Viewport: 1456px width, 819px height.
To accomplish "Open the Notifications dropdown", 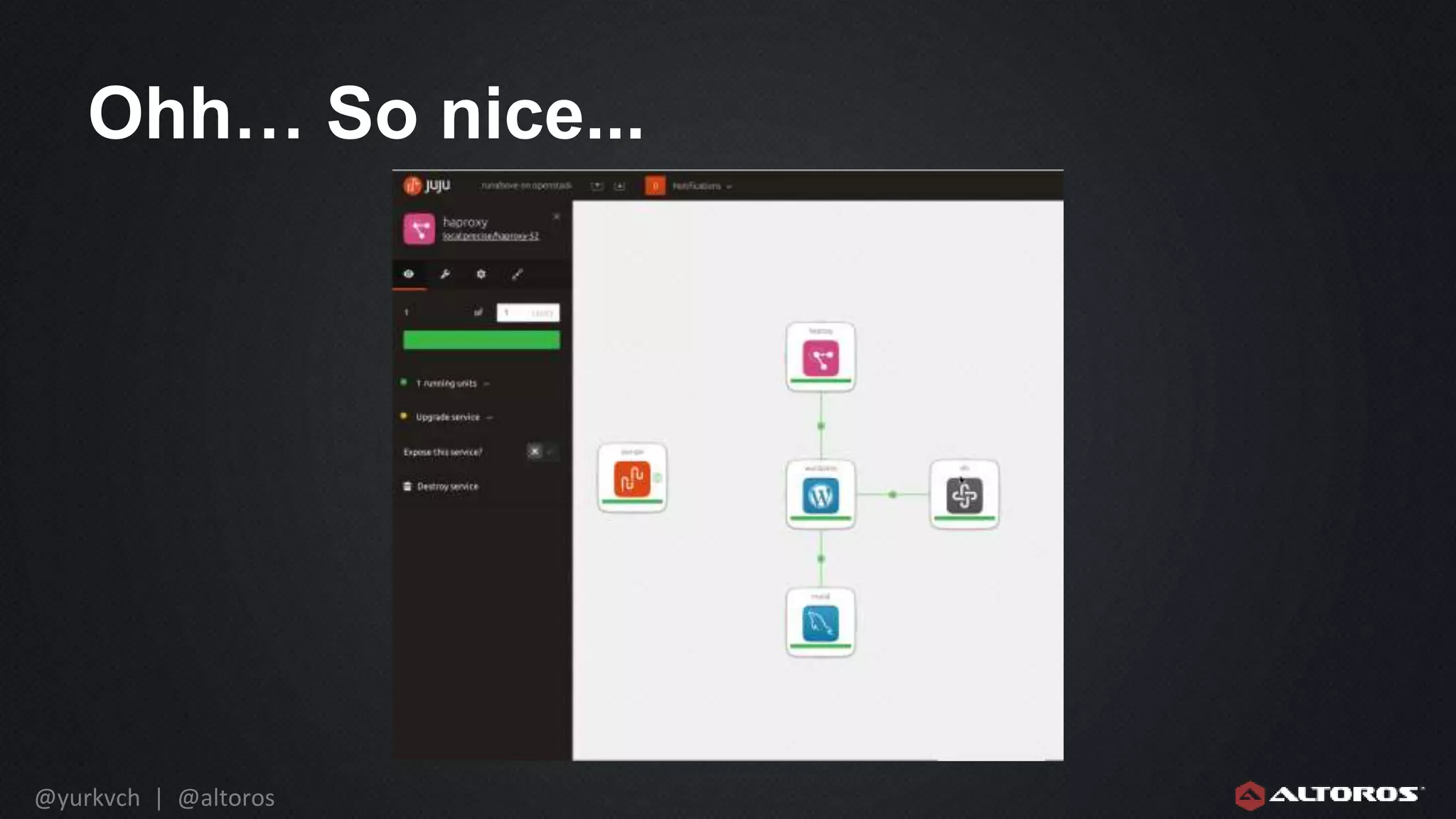I will 701,186.
